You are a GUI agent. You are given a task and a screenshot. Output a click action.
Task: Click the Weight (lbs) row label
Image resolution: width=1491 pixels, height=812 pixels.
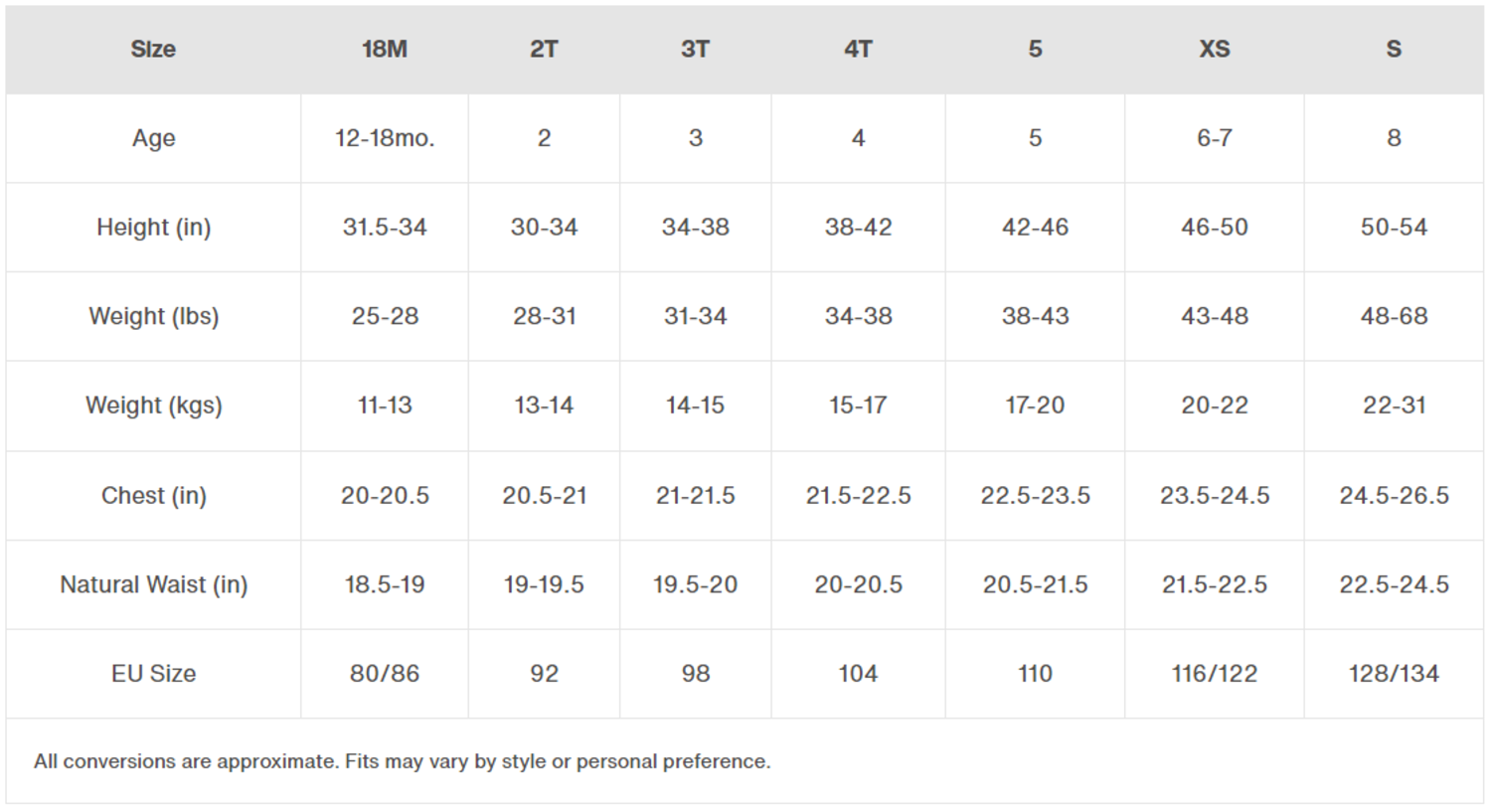[153, 316]
